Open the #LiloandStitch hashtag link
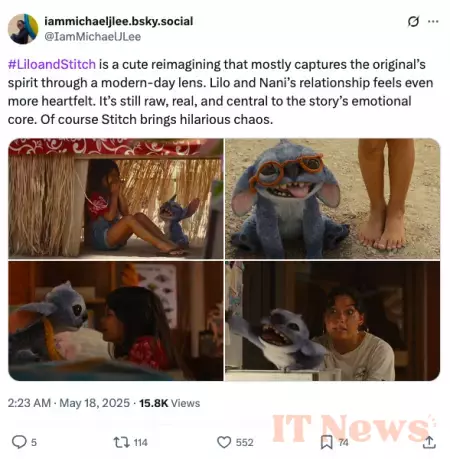Image resolution: width=450 pixels, height=459 pixels. 52,64
